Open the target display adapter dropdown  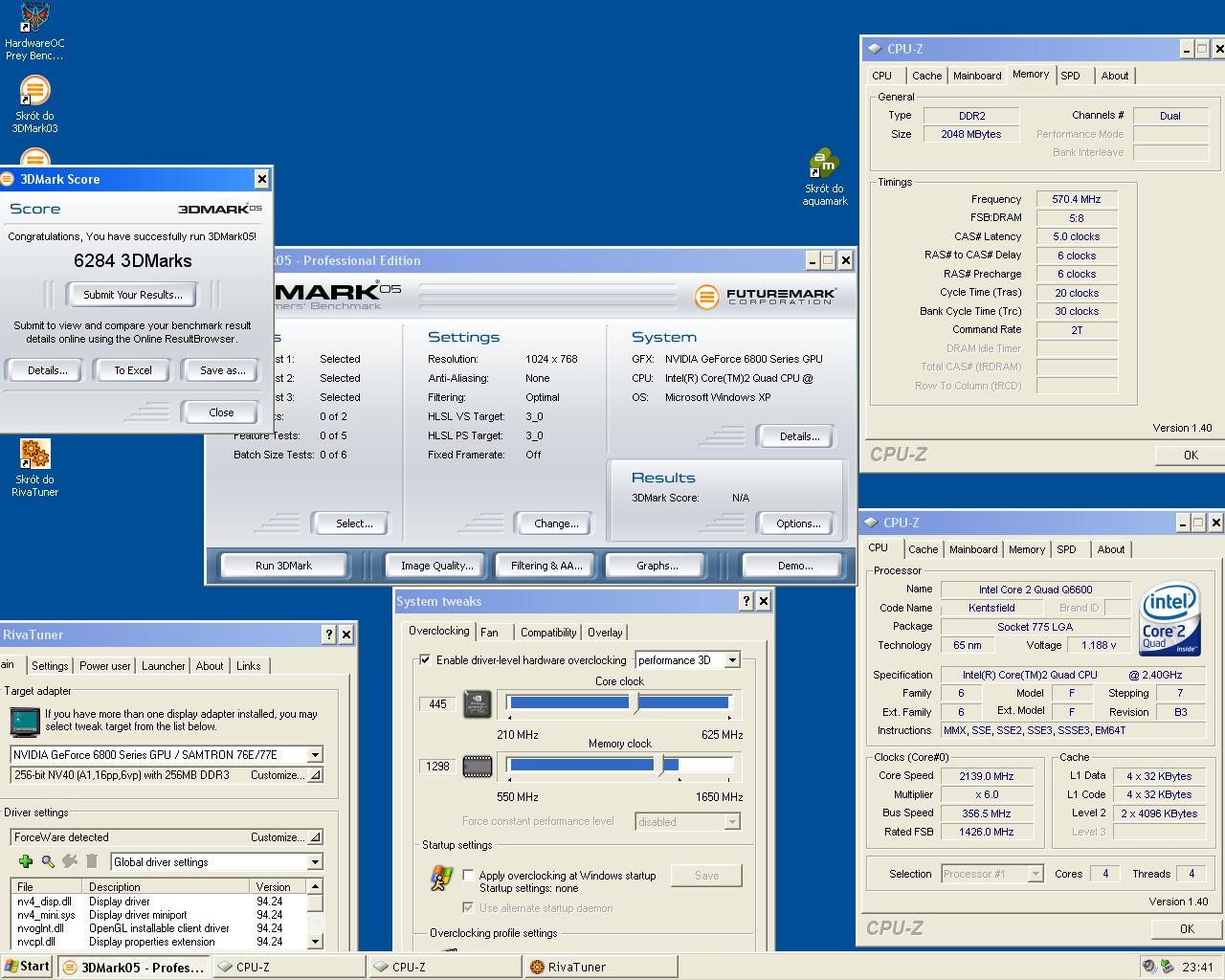315,754
